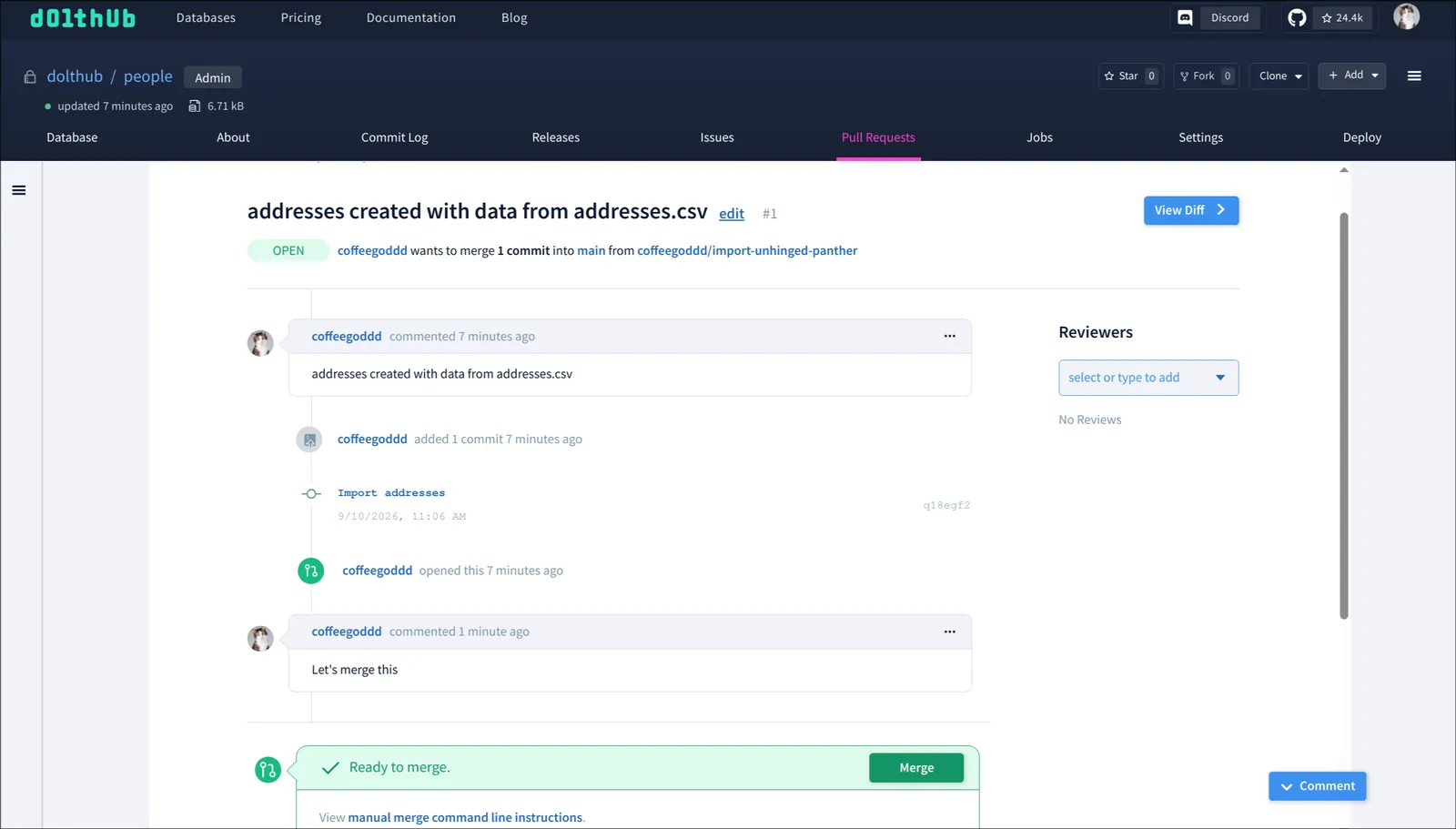
Task: Click the 'No Reviews' text
Action: tap(1090, 420)
